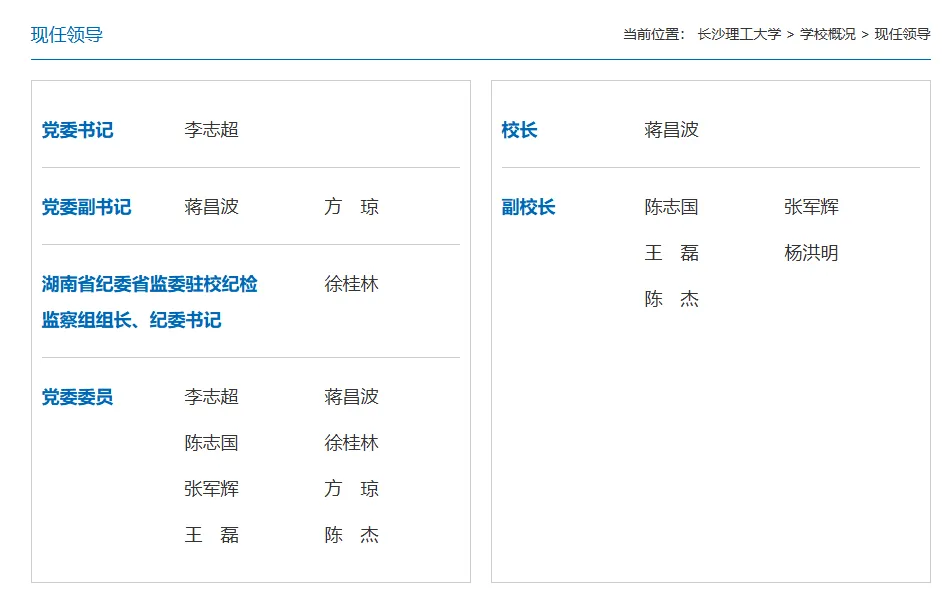The height and width of the screenshot is (600, 942).
Task: Open 蒋昌波 under 校长
Action: 672,130
